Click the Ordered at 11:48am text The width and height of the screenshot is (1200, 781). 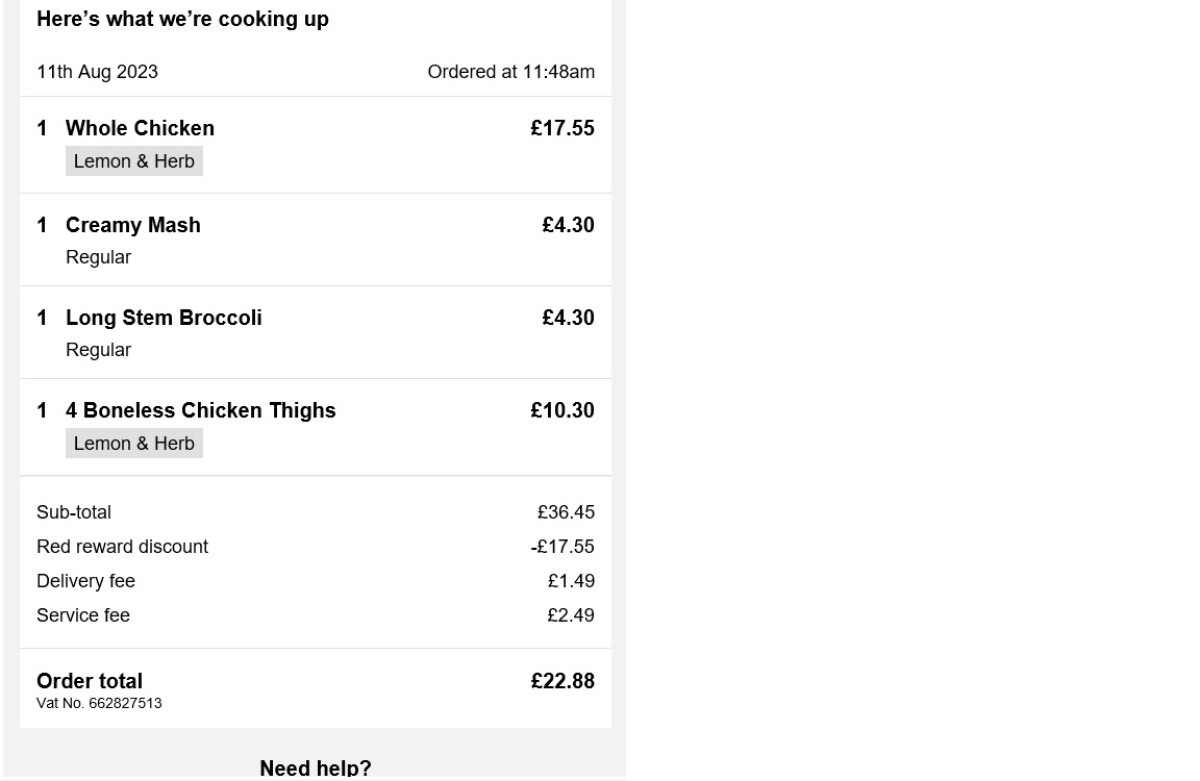510,72
